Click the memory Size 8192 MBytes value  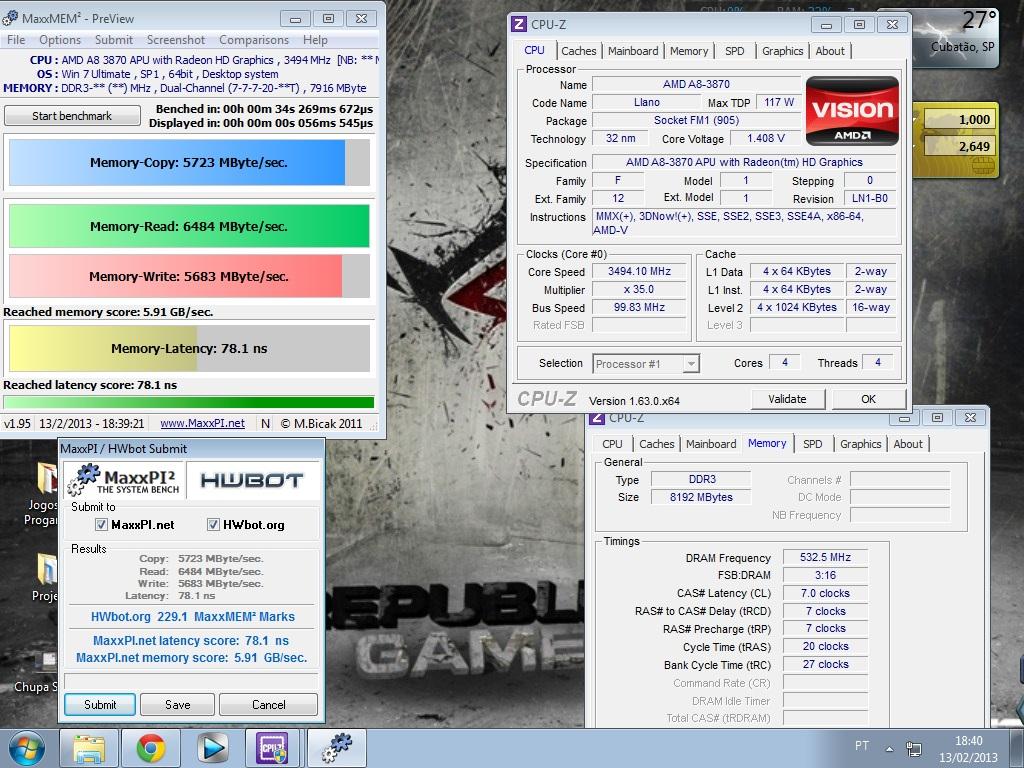701,497
